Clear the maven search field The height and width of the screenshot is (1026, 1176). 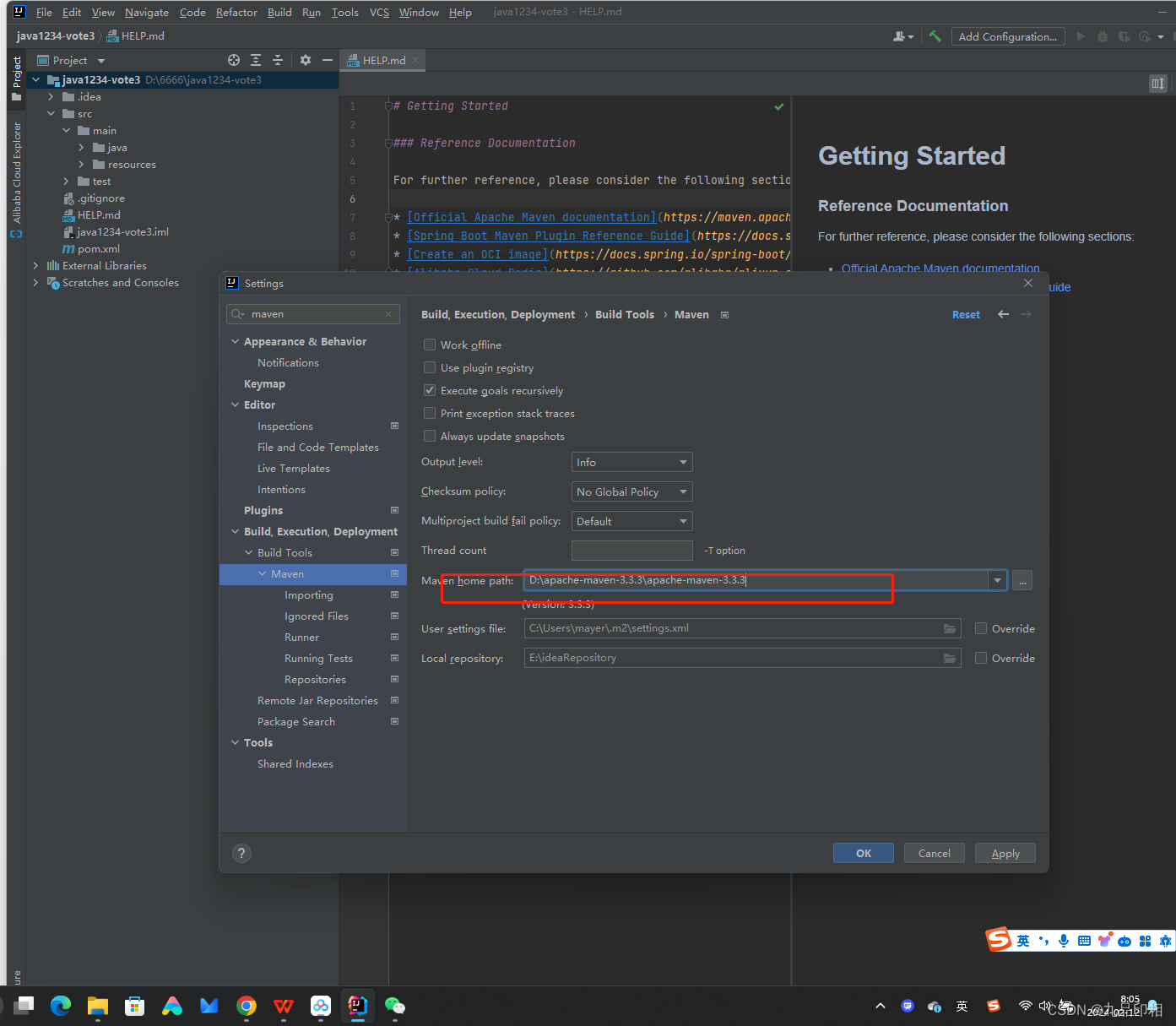point(388,314)
